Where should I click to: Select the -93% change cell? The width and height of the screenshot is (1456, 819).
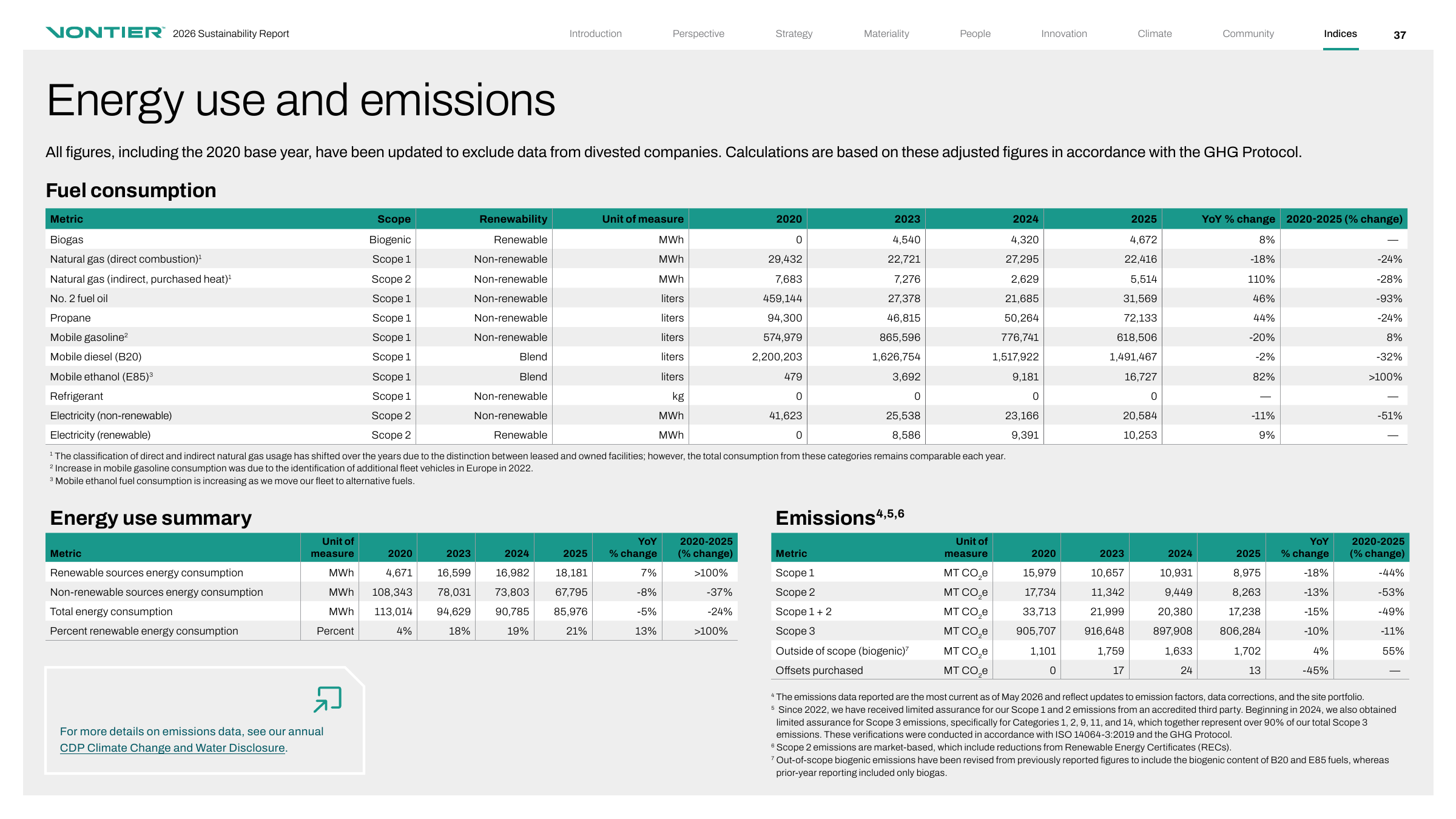(x=1389, y=298)
